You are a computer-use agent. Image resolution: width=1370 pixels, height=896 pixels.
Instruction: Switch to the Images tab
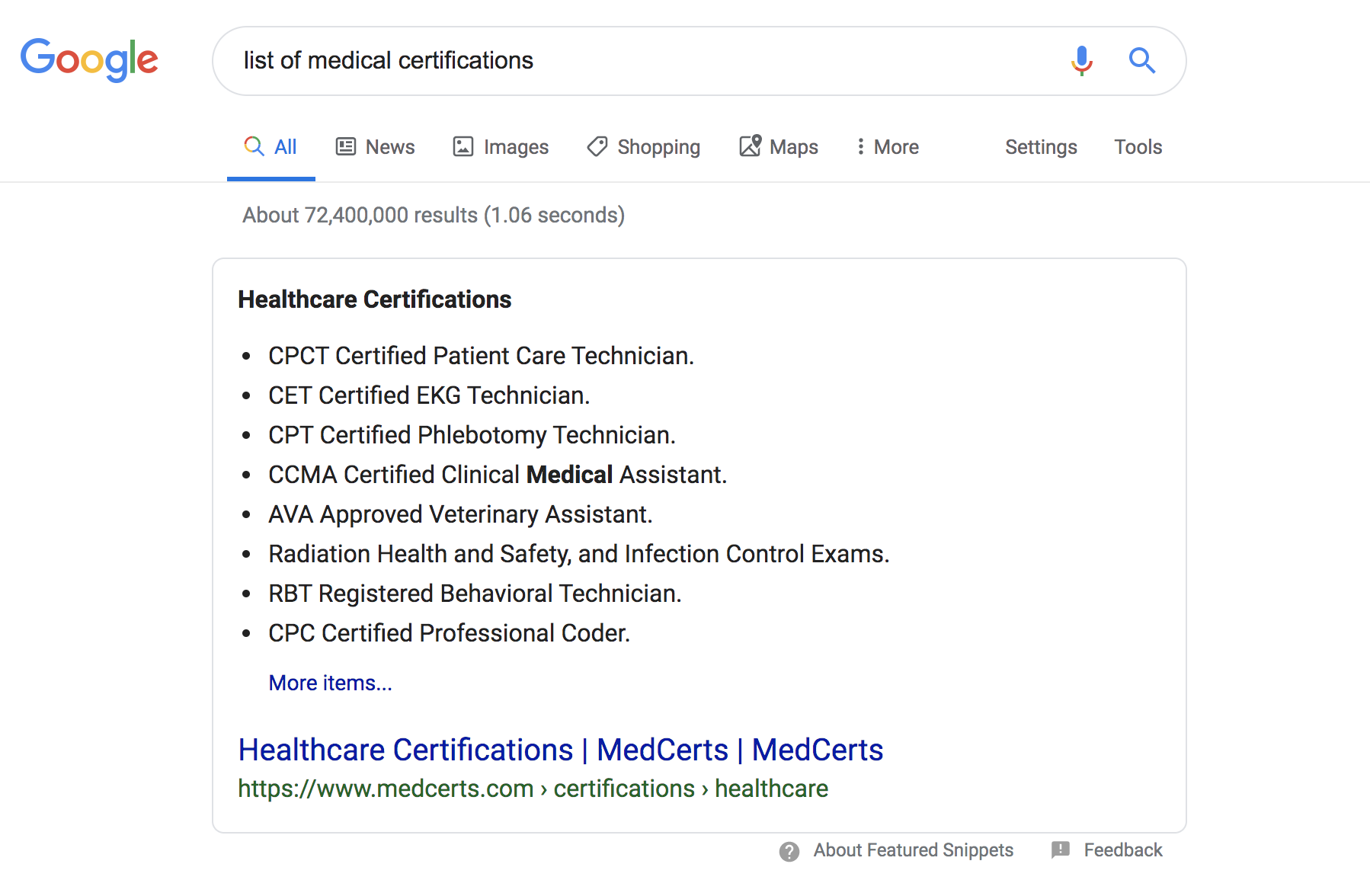pos(501,146)
